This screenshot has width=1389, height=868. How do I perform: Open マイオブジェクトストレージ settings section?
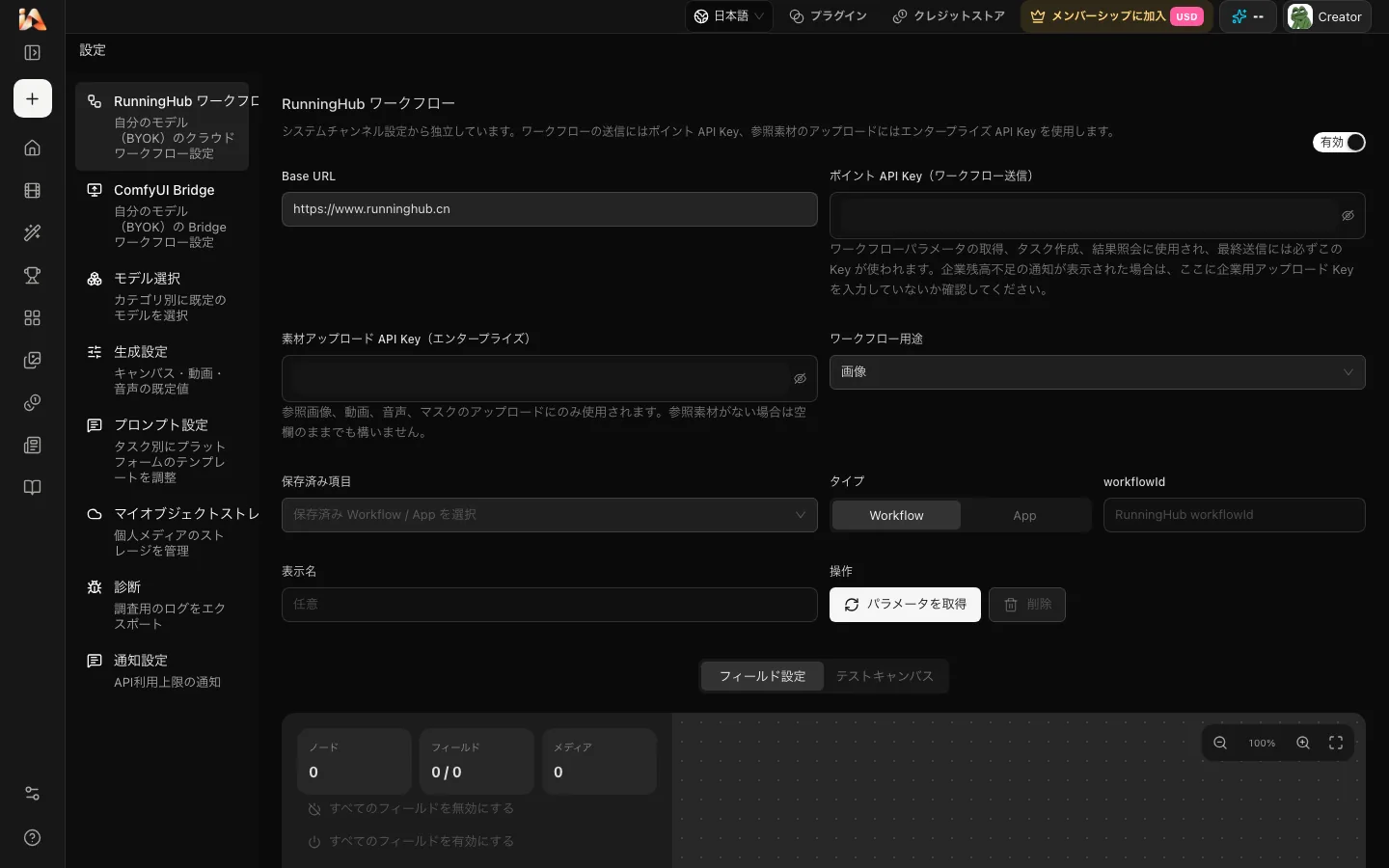pyautogui.click(x=162, y=531)
